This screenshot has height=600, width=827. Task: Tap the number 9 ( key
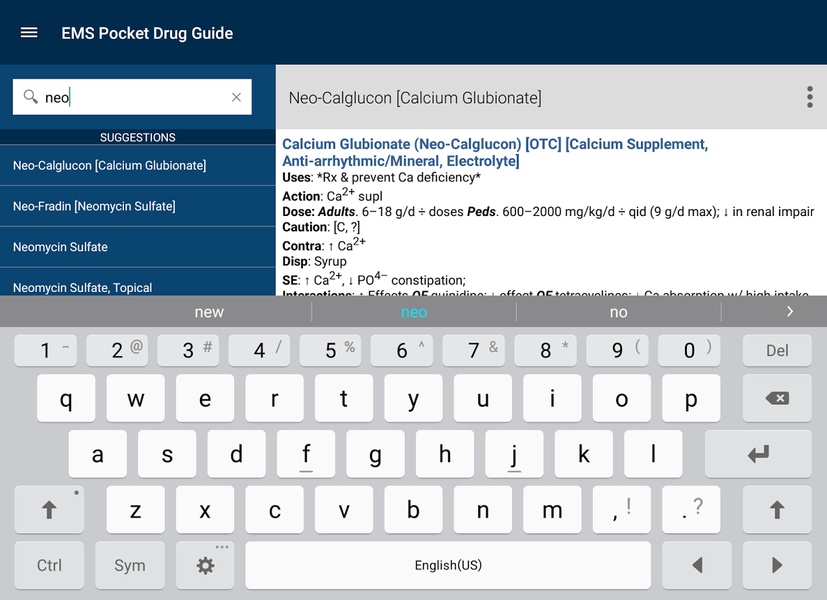click(x=617, y=351)
